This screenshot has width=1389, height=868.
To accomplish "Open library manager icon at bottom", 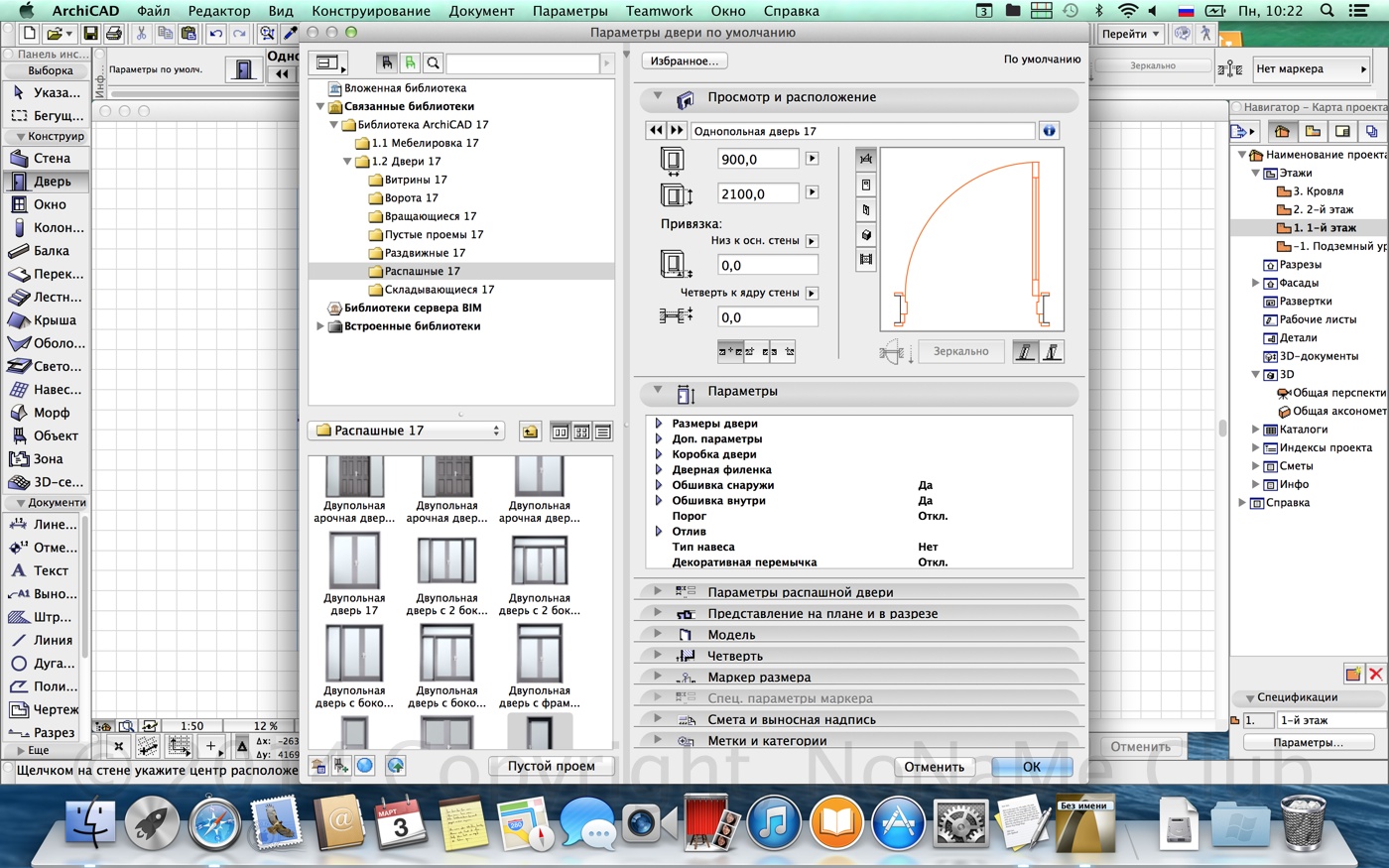I will pyautogui.click(x=318, y=765).
